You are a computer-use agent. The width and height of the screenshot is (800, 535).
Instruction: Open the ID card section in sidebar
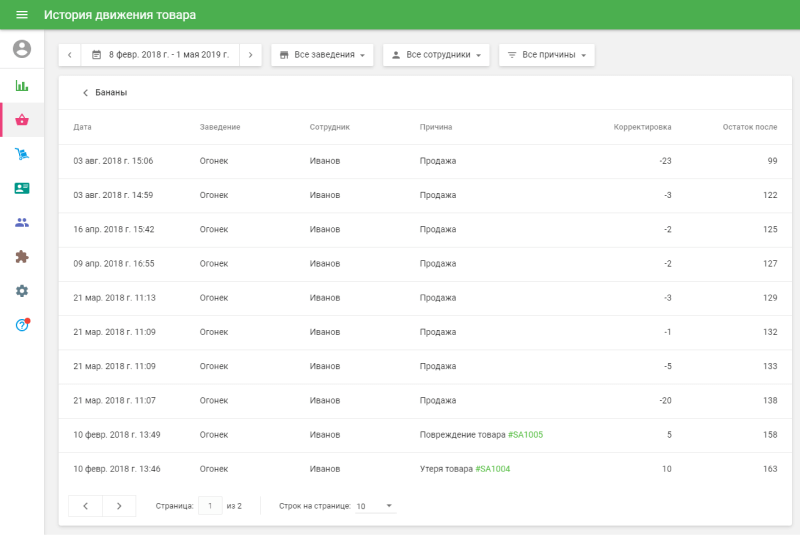click(x=22, y=188)
